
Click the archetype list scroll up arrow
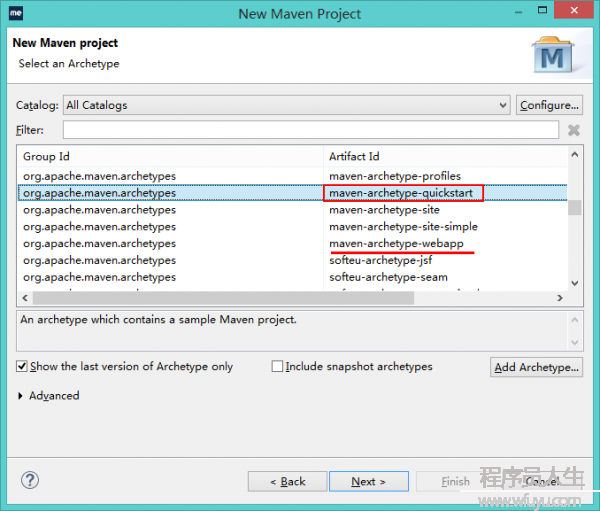pos(574,154)
